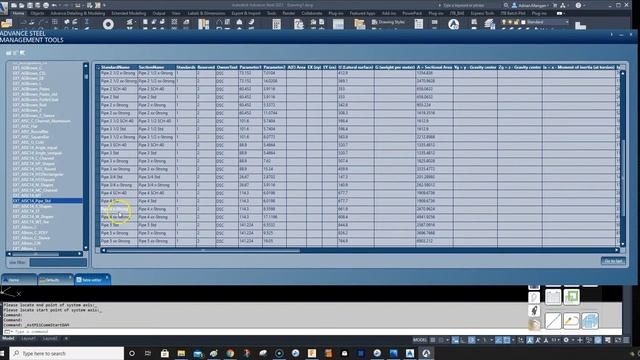The image size is (640, 360).
Task: Click the 'U (Lateral surface)' column header
Action: click(356, 67)
